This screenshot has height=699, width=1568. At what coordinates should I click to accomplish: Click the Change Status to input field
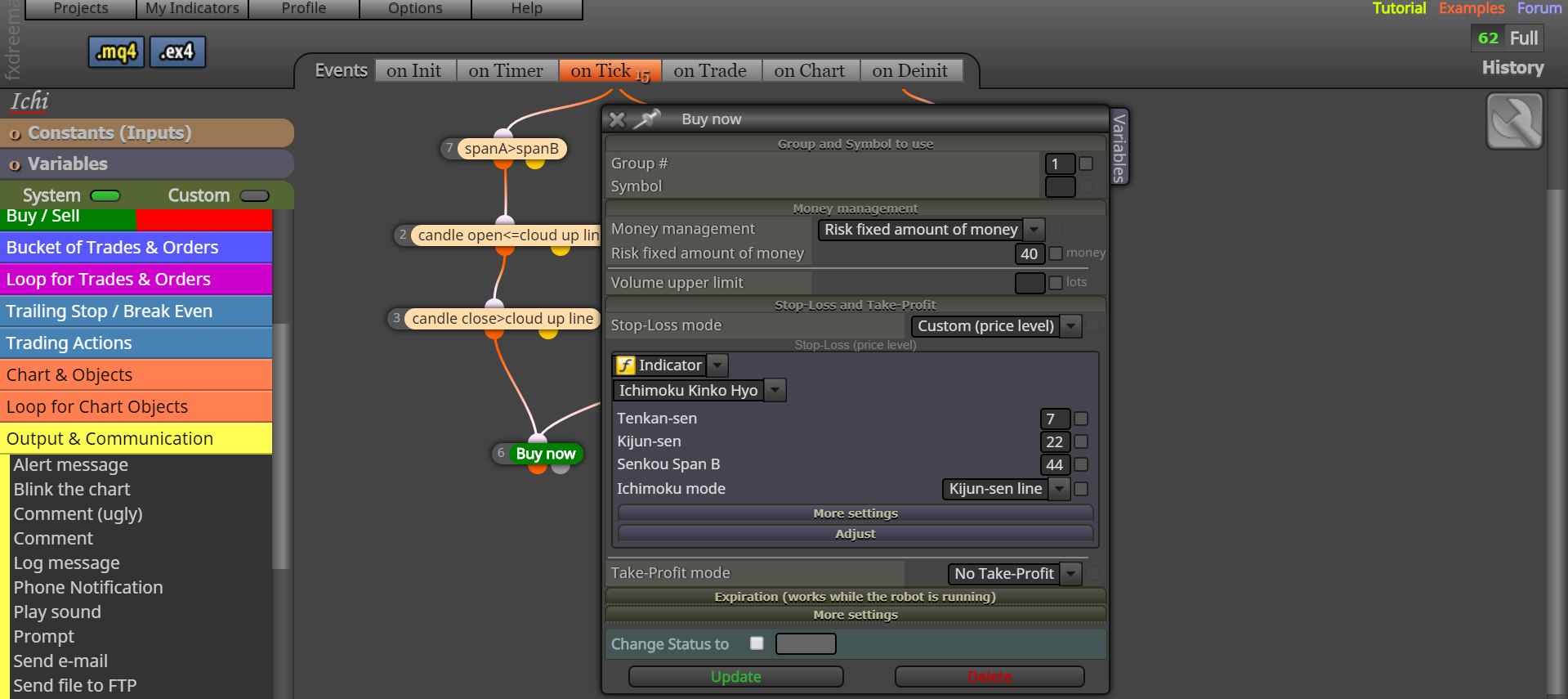click(x=806, y=644)
